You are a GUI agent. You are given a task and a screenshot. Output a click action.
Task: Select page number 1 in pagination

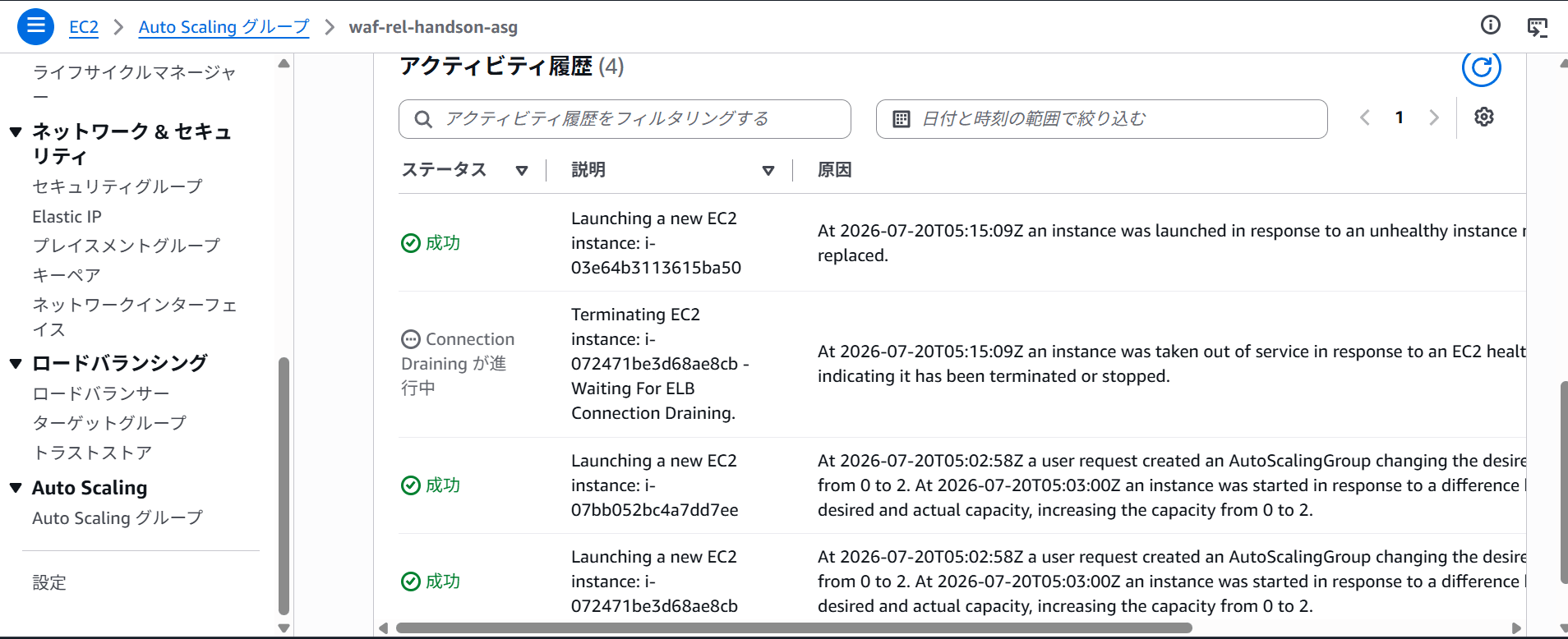pos(1400,117)
